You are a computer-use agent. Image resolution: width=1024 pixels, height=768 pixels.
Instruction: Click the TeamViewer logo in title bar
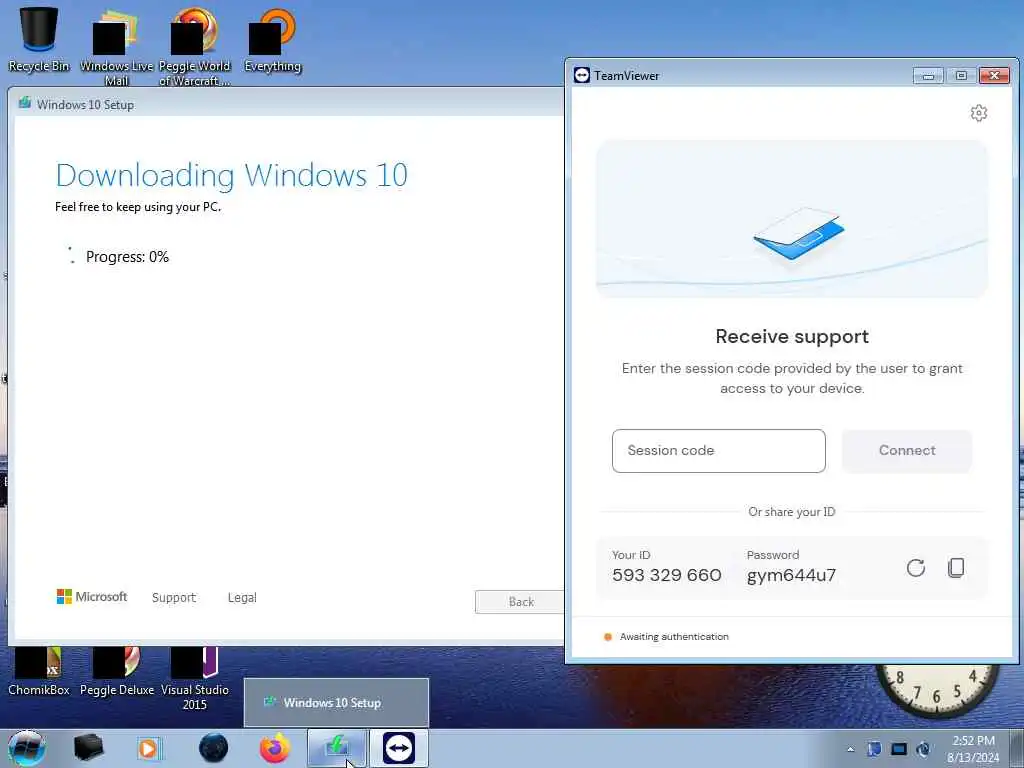click(581, 75)
